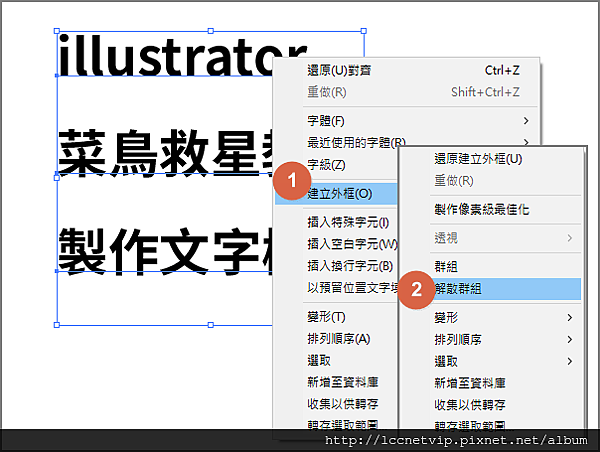Select the 字級(Z) menu entry
Image resolution: width=600 pixels, height=452 pixels.
coord(326,165)
